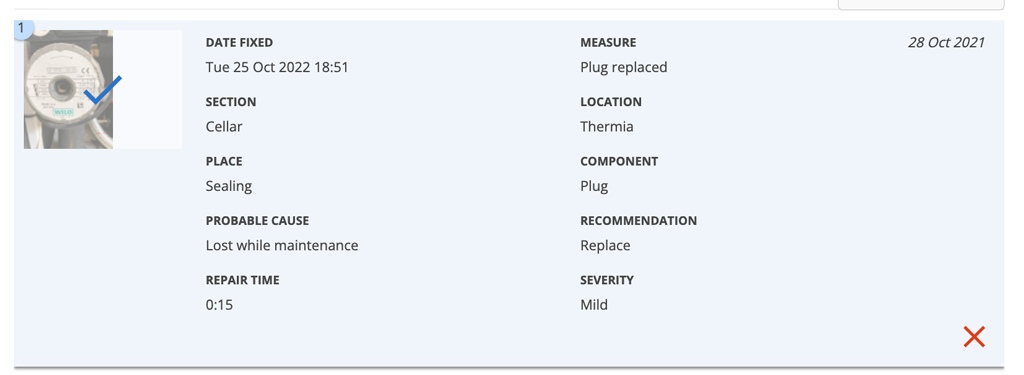
Task: Click the Replace recommendation value
Action: 605,246
